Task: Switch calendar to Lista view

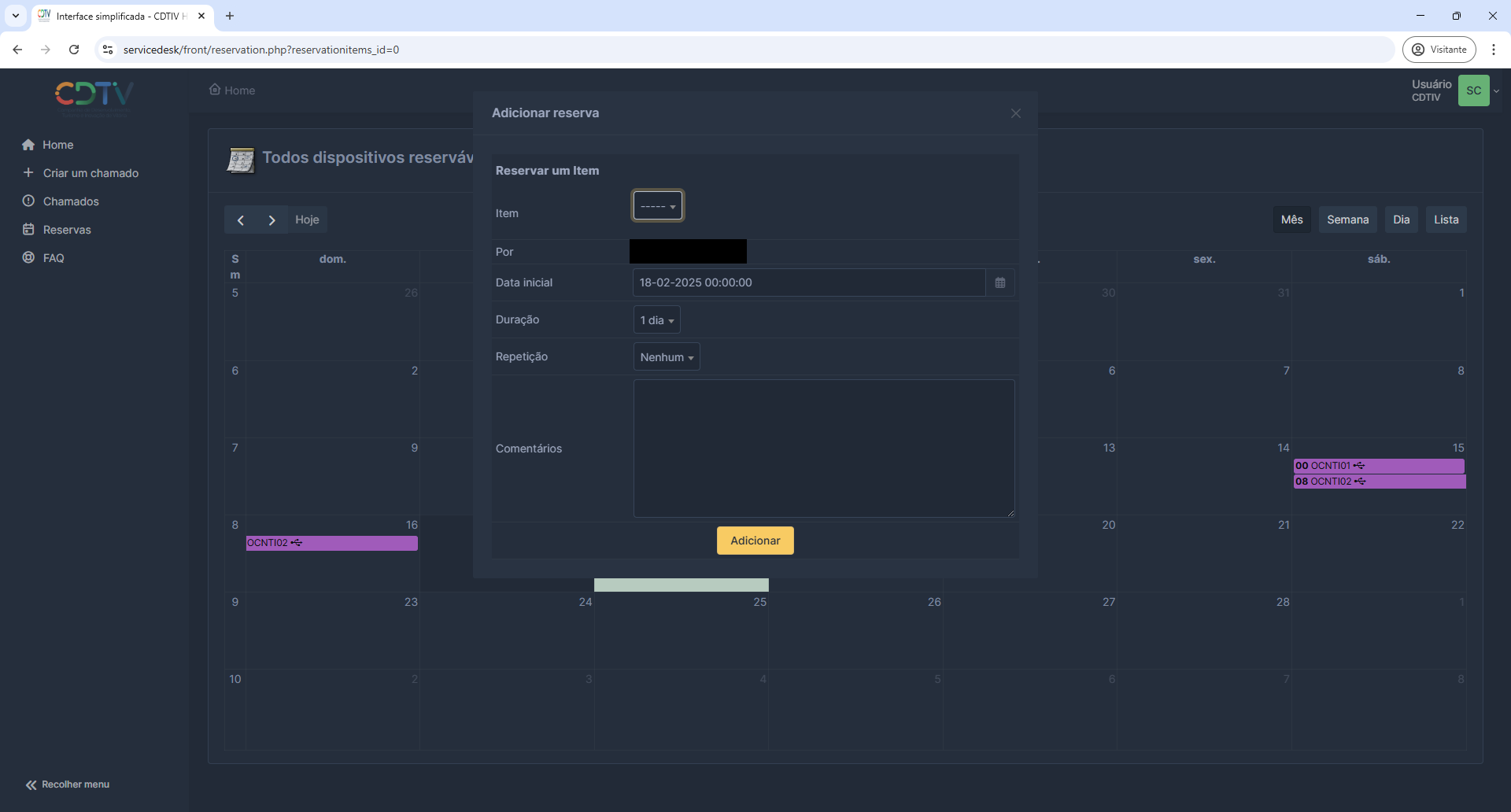Action: coord(1446,220)
